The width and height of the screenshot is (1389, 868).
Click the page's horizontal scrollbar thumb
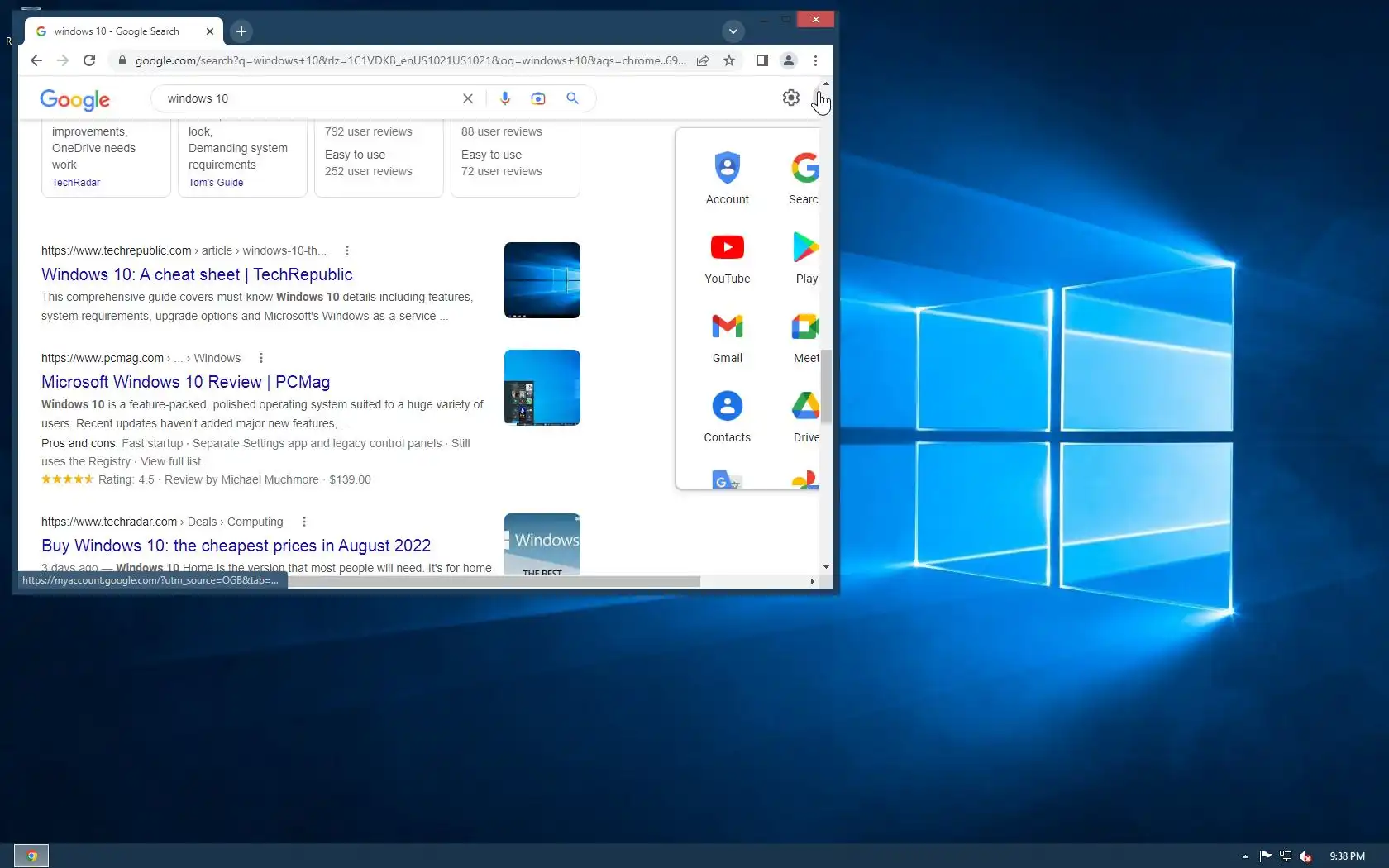(494, 581)
